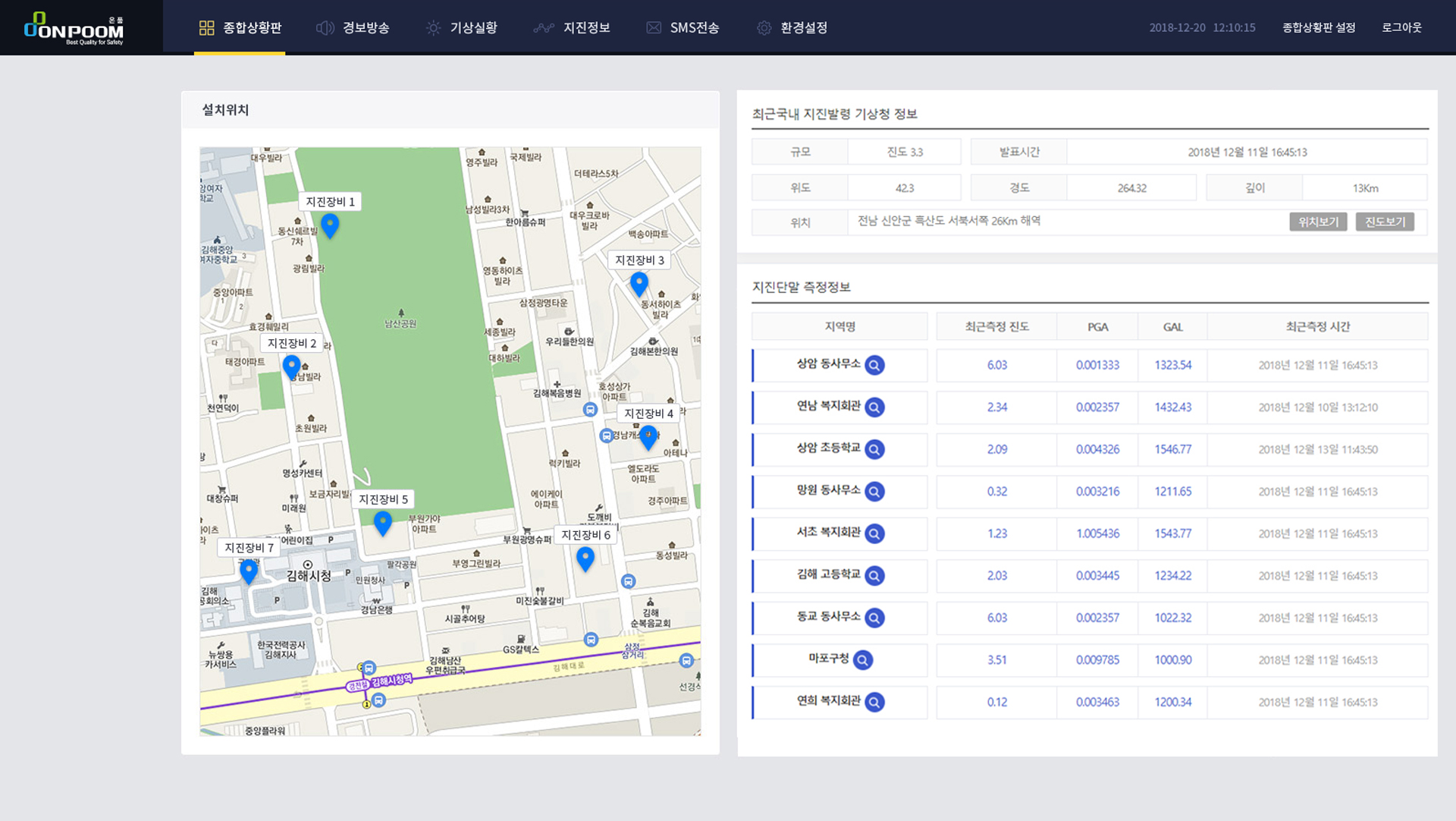Click the 지진장비 3 blue location pin
Image resolution: width=1456 pixels, height=821 pixels.
coord(639,284)
